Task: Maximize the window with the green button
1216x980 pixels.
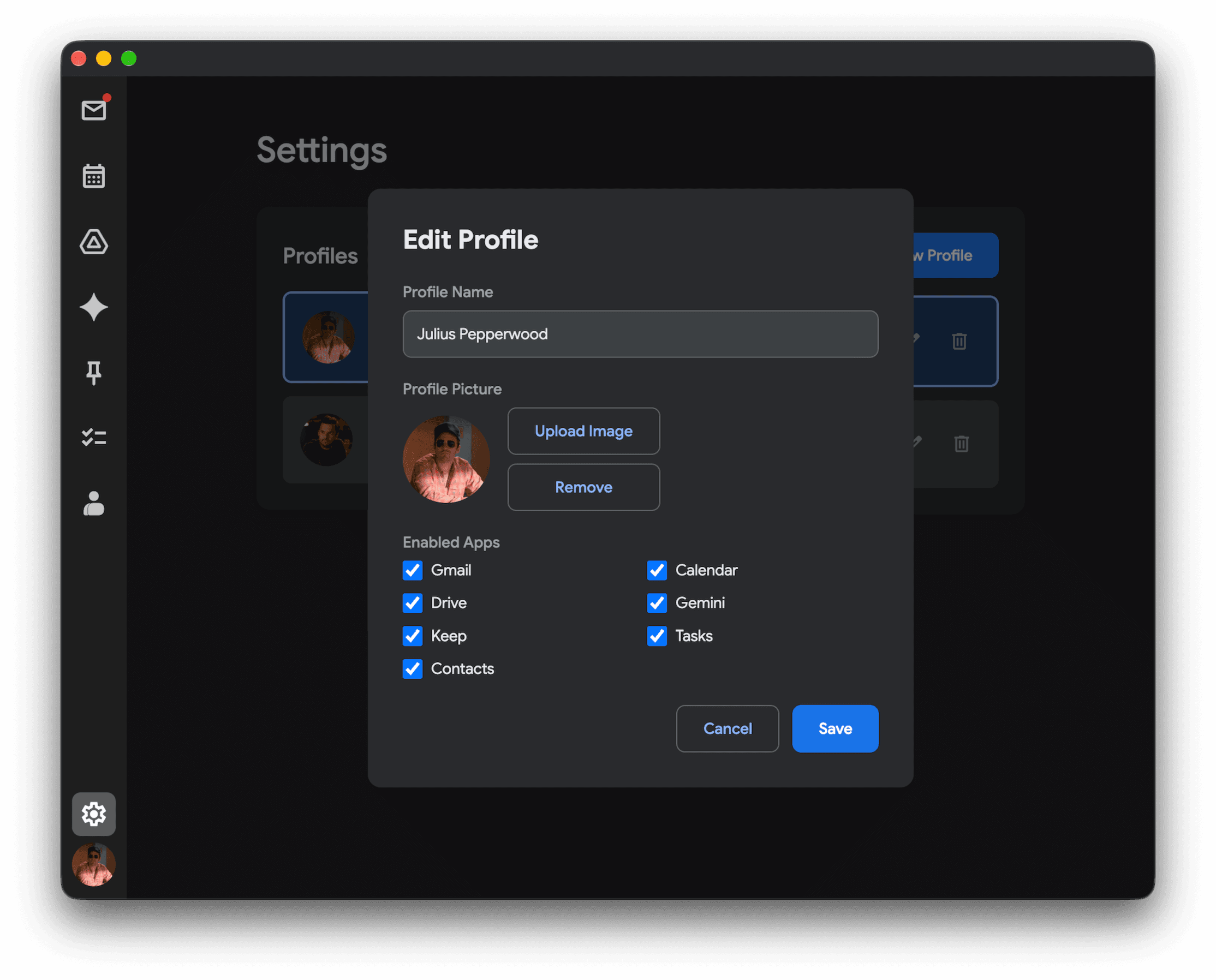Action: point(129,58)
